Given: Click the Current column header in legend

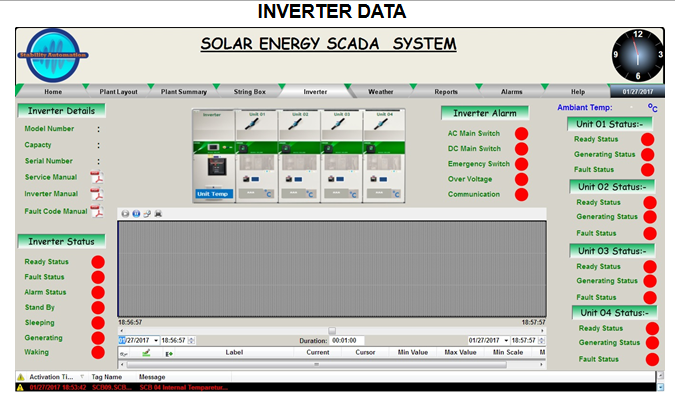Looking at the screenshot, I should (318, 353).
